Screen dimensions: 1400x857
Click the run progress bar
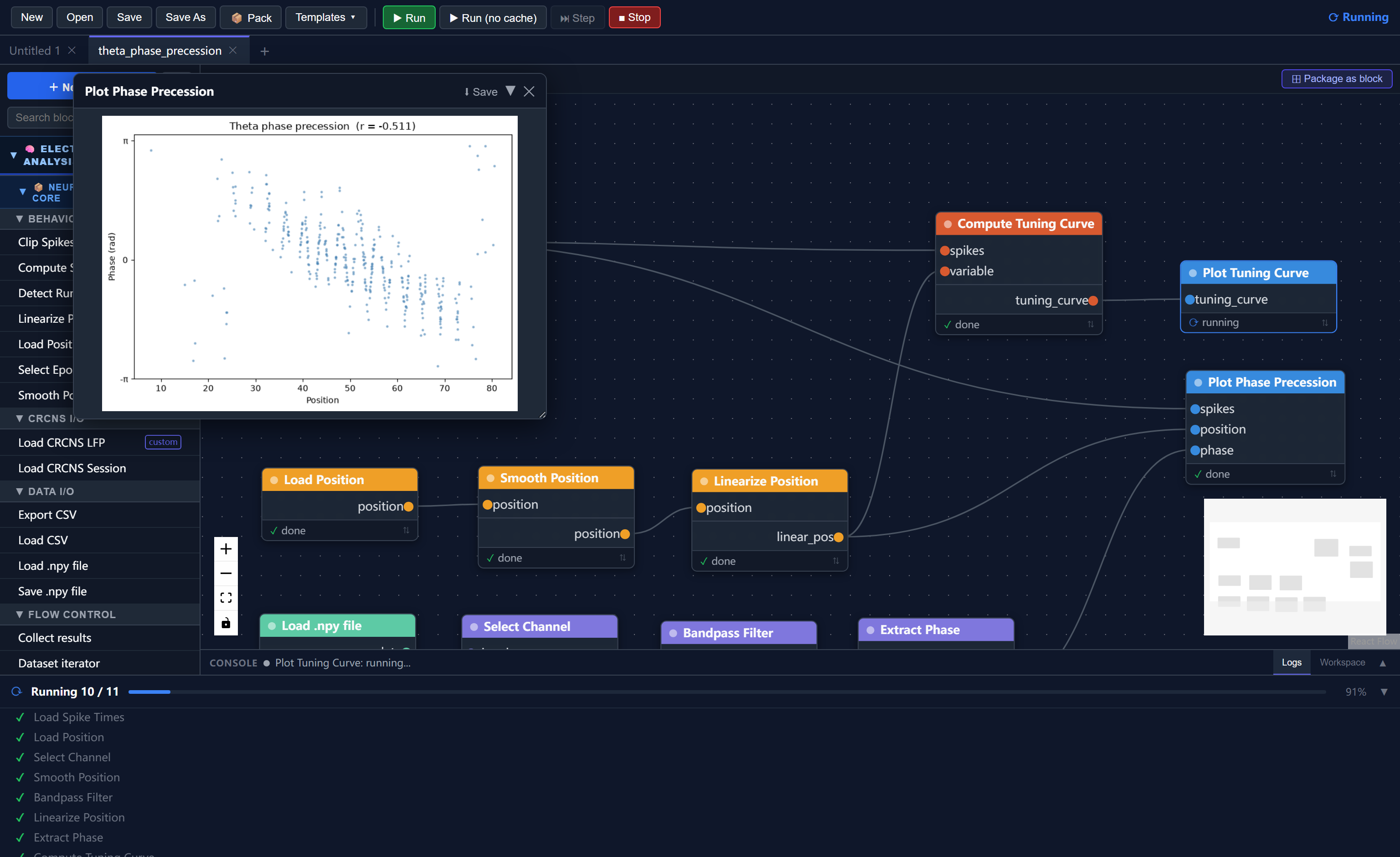tap(727, 692)
